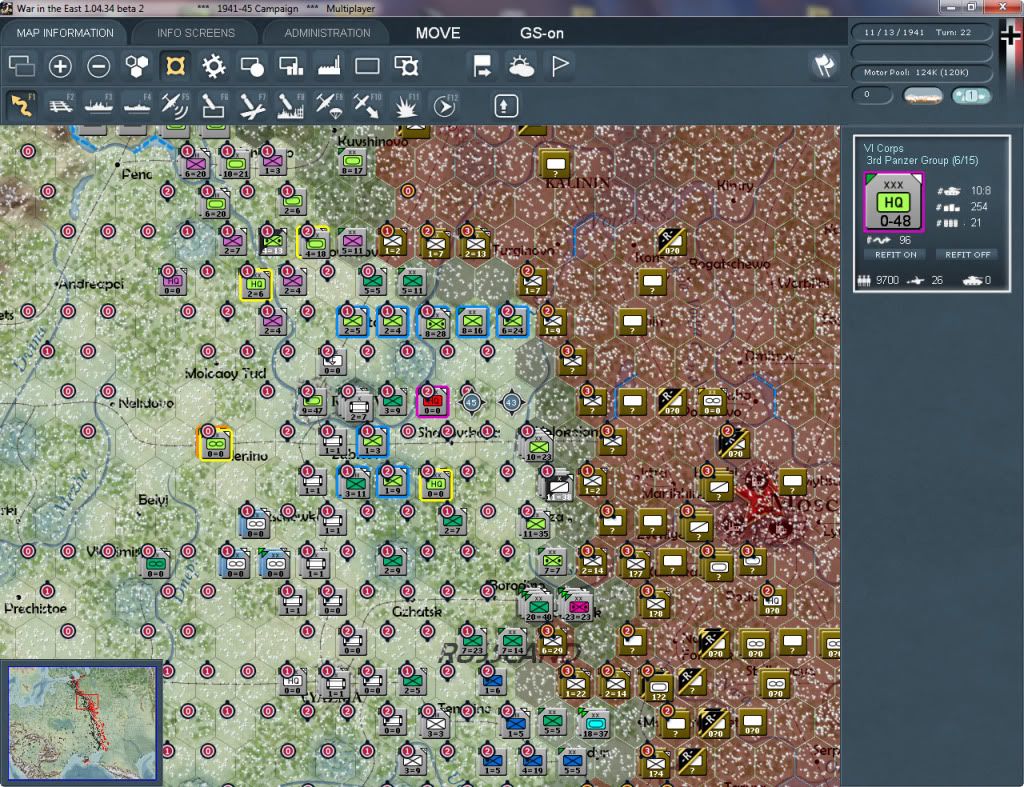
Task: Click the REFIT ON button
Action: coord(895,255)
